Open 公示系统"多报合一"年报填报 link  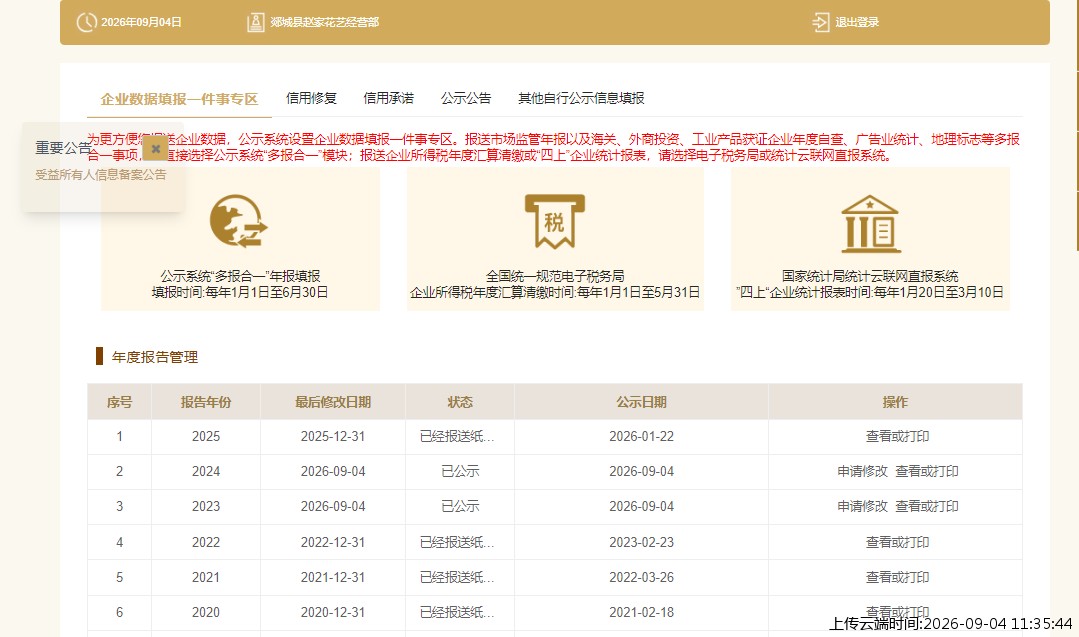240,276
